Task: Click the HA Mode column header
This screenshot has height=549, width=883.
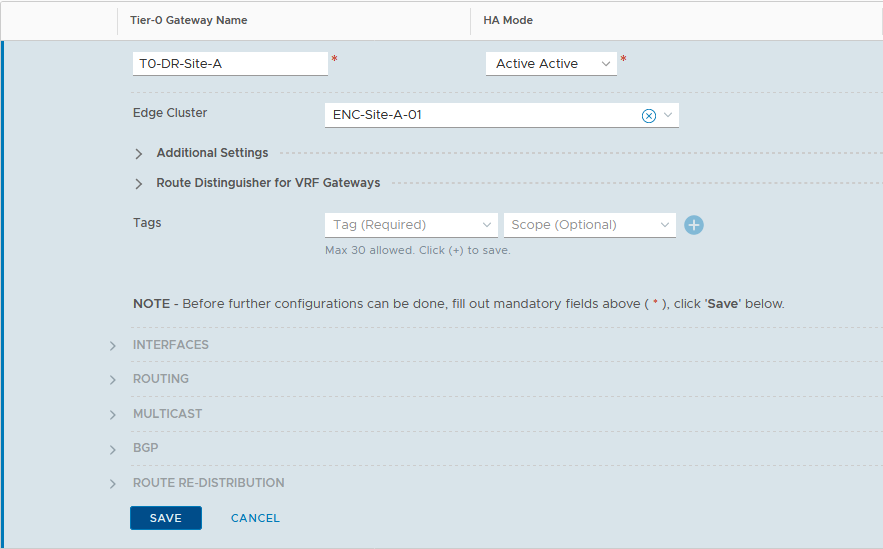Action: (508, 20)
